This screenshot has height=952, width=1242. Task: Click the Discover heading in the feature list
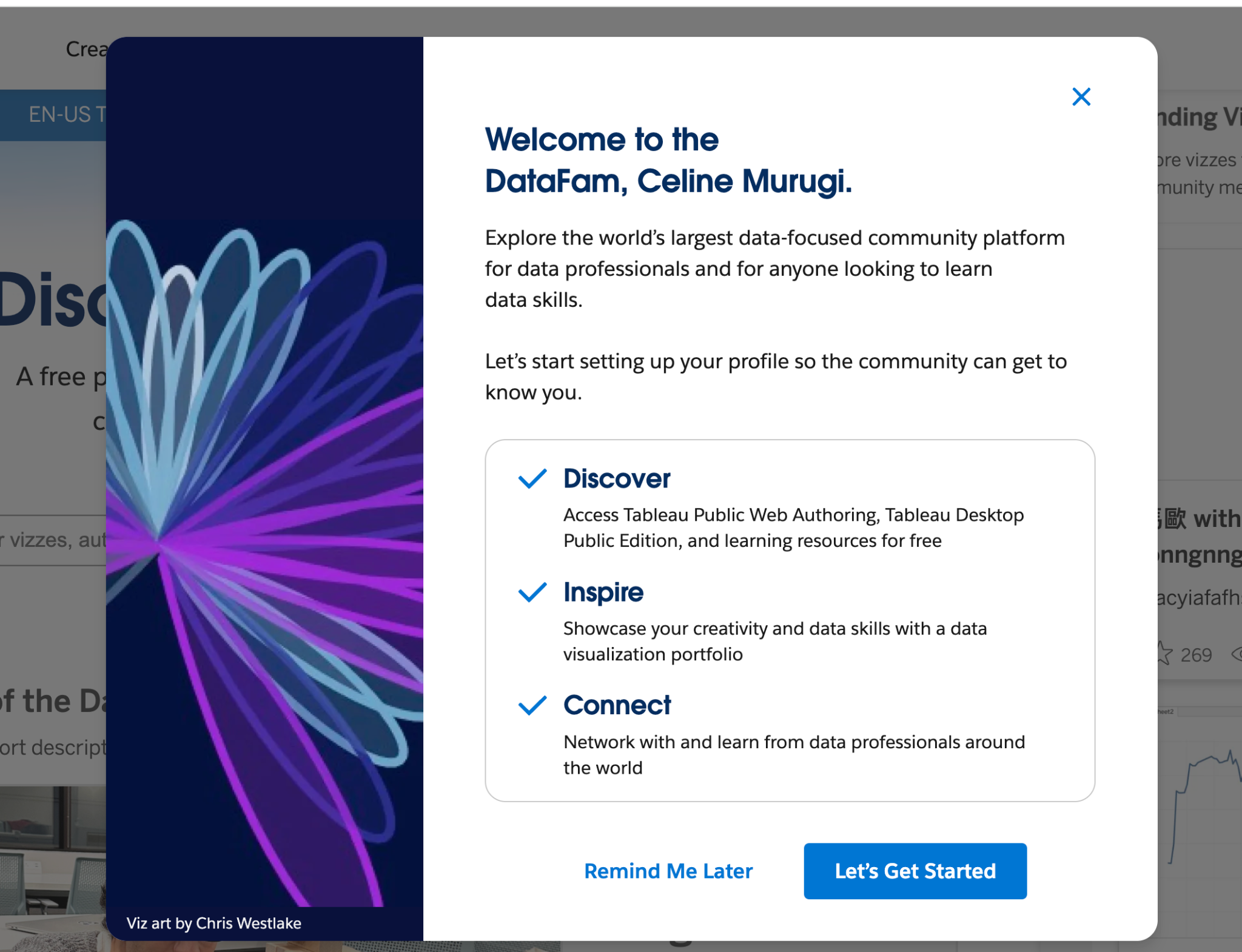(x=617, y=478)
